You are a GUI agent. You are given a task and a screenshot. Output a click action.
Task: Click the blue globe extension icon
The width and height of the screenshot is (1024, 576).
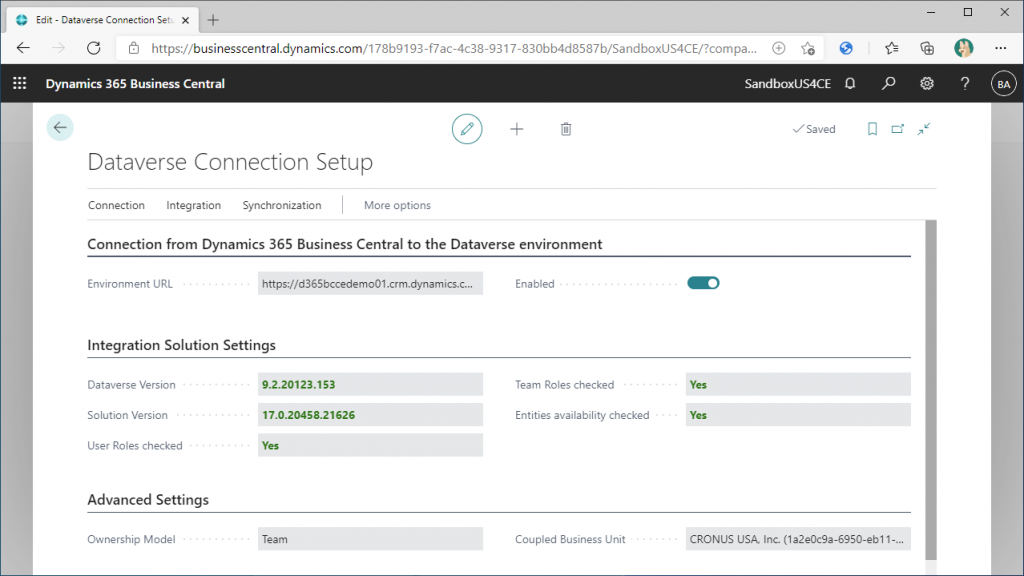tap(846, 48)
